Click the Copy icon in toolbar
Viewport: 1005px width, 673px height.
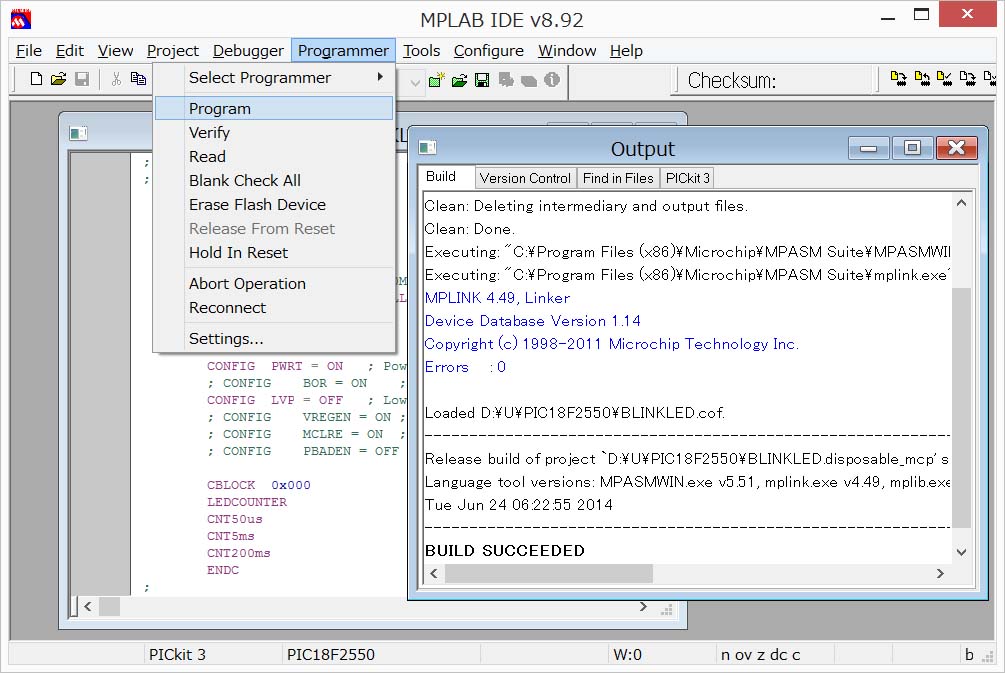138,79
